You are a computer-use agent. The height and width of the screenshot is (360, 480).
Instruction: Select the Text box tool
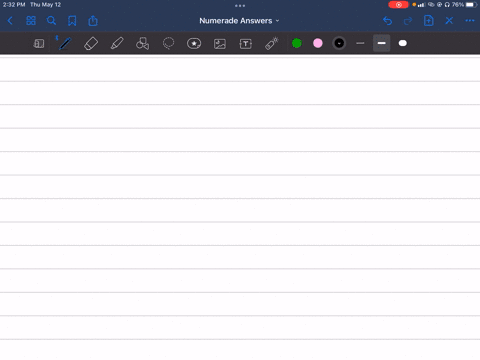(246, 44)
